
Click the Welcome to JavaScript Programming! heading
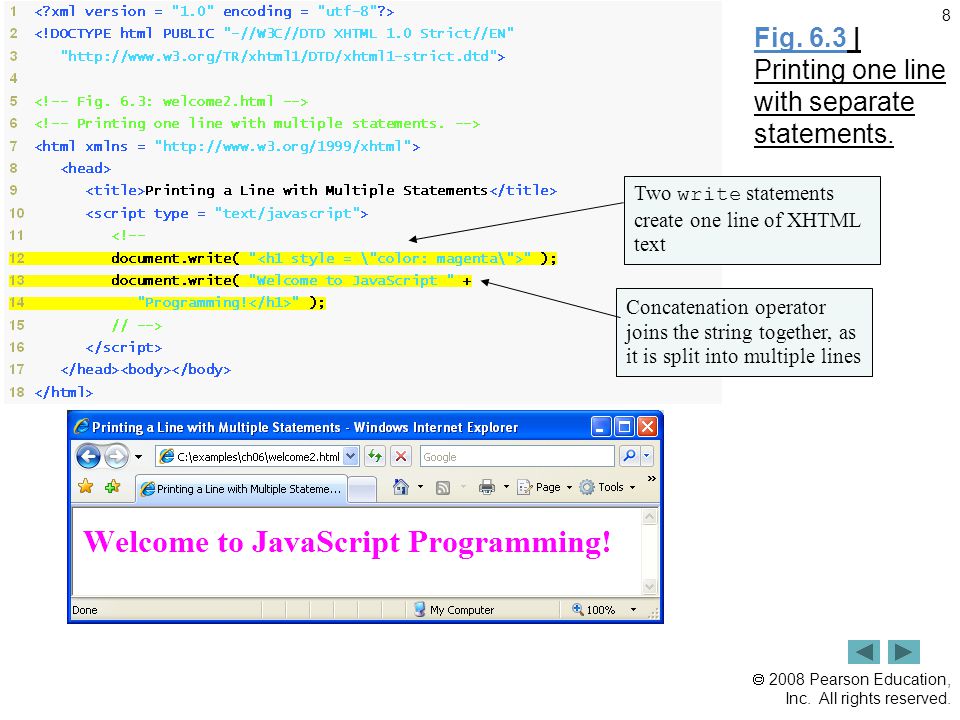347,542
